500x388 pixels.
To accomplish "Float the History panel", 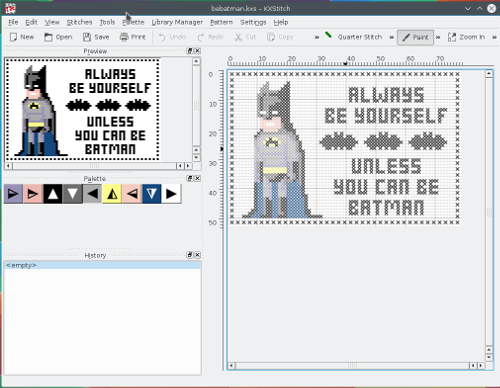I will (x=190, y=255).
